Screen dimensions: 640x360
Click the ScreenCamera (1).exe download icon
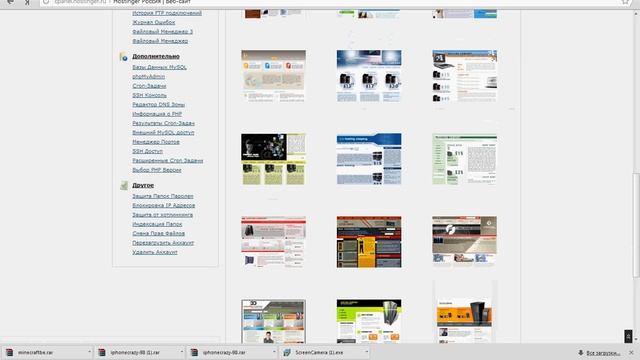pyautogui.click(x=287, y=352)
